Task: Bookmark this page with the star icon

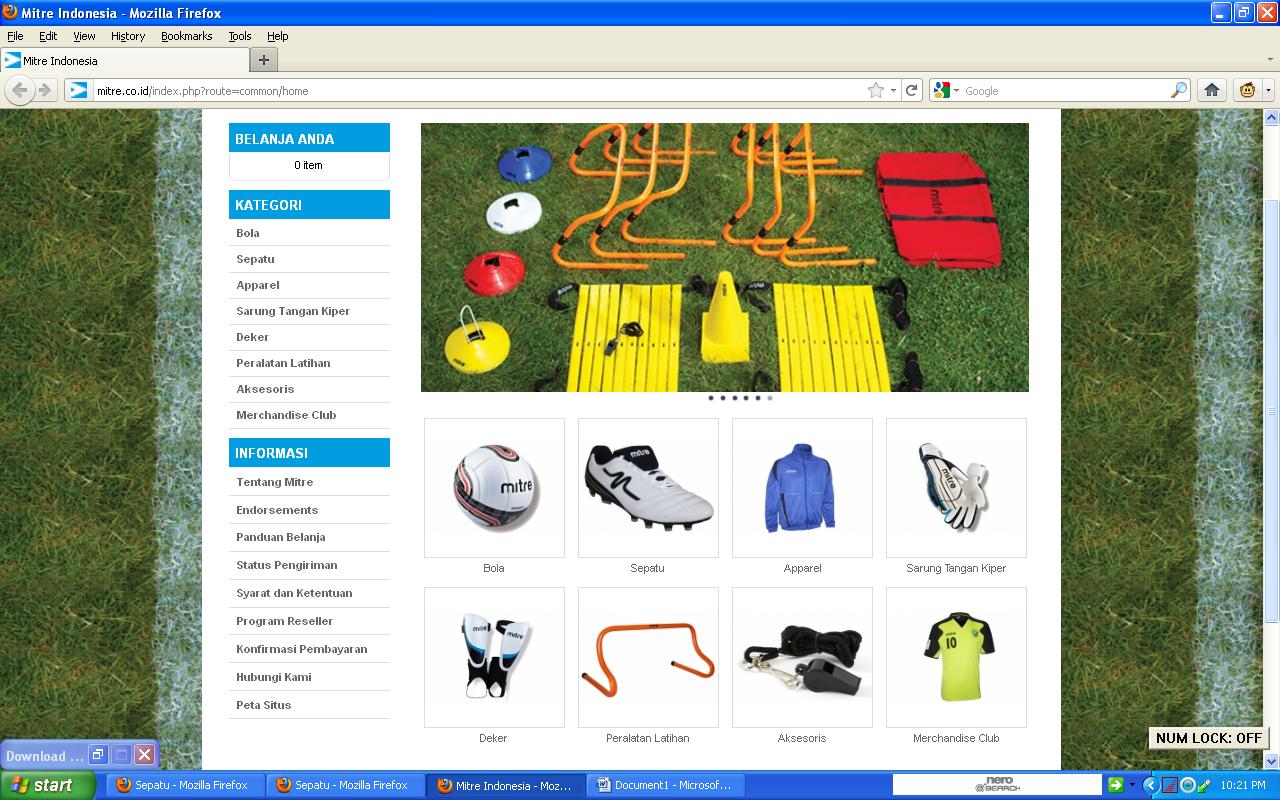Action: click(876, 90)
